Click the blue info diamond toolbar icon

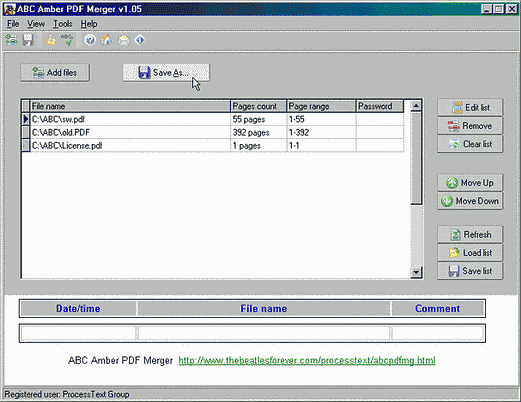[140, 40]
